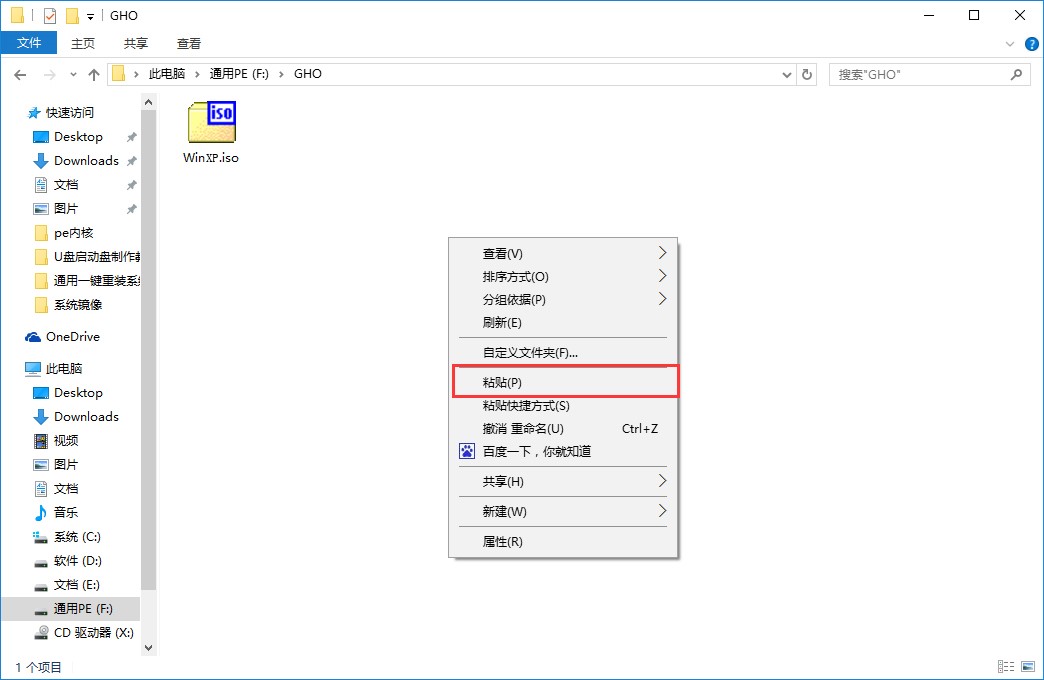Switch to the 共享 ribbon tab
Image resolution: width=1044 pixels, height=680 pixels.
pyautogui.click(x=135, y=43)
